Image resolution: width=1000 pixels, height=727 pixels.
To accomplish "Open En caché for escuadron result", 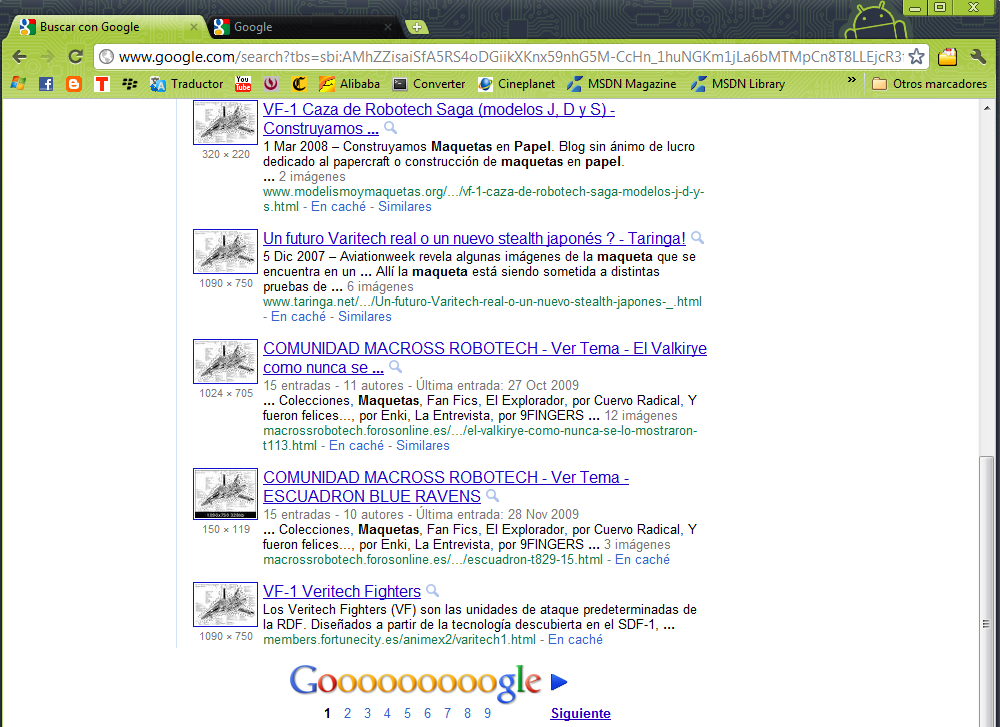I will pos(642,560).
